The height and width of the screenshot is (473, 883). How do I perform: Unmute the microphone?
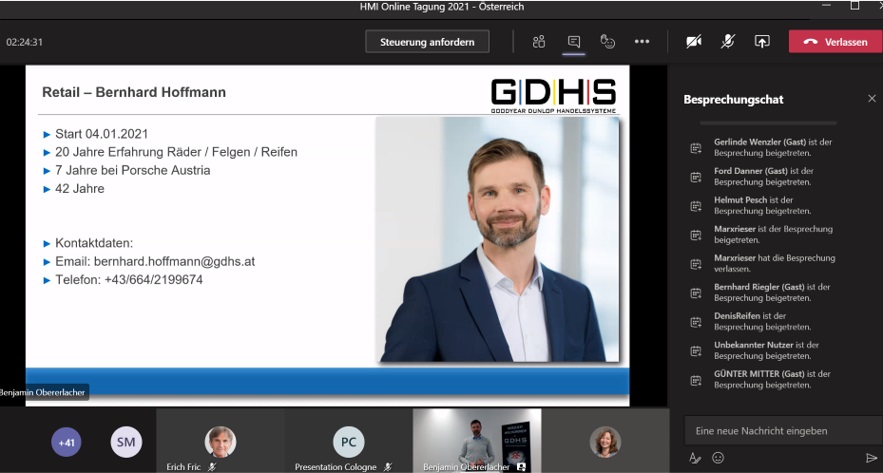(x=728, y=41)
